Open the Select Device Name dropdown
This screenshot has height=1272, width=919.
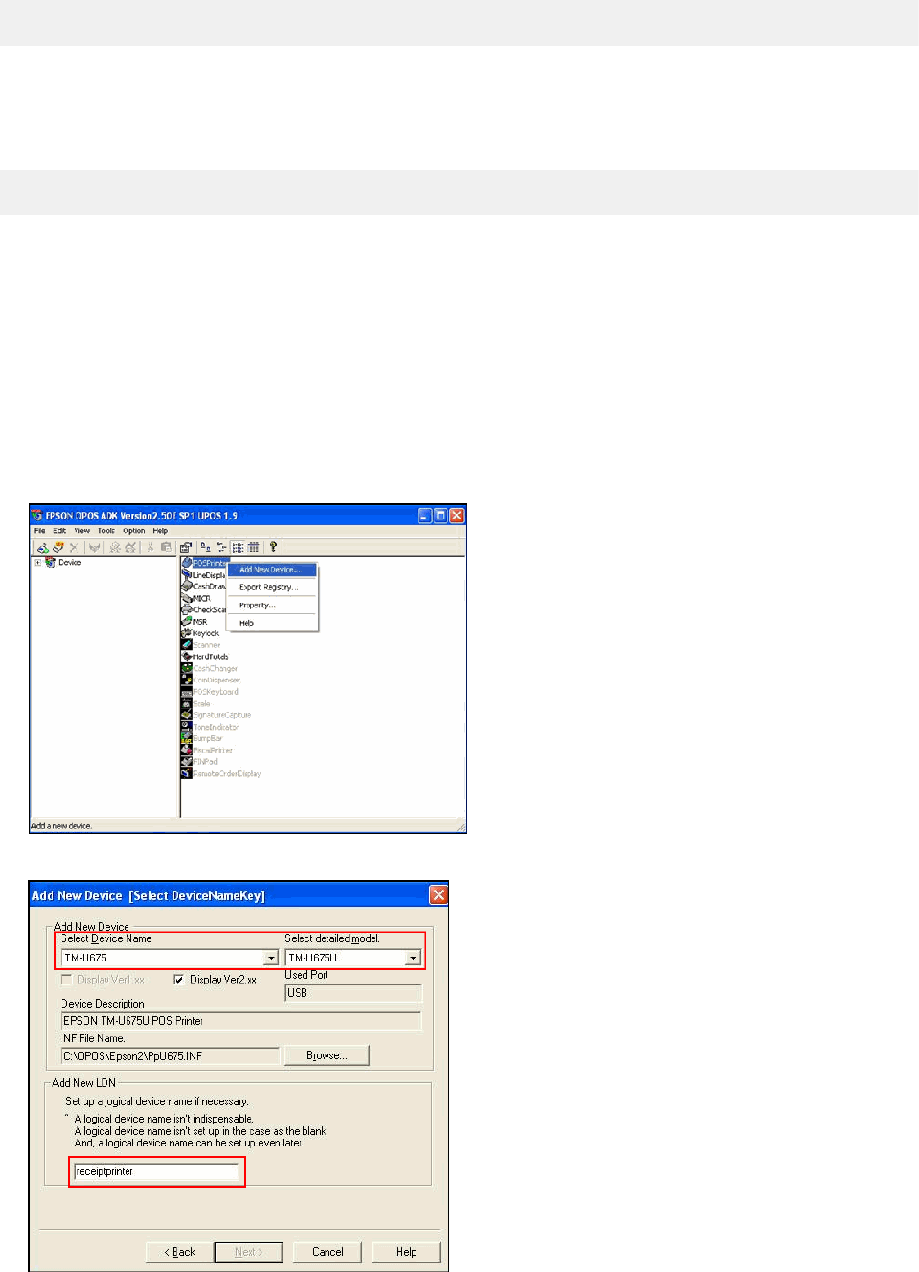coord(271,958)
